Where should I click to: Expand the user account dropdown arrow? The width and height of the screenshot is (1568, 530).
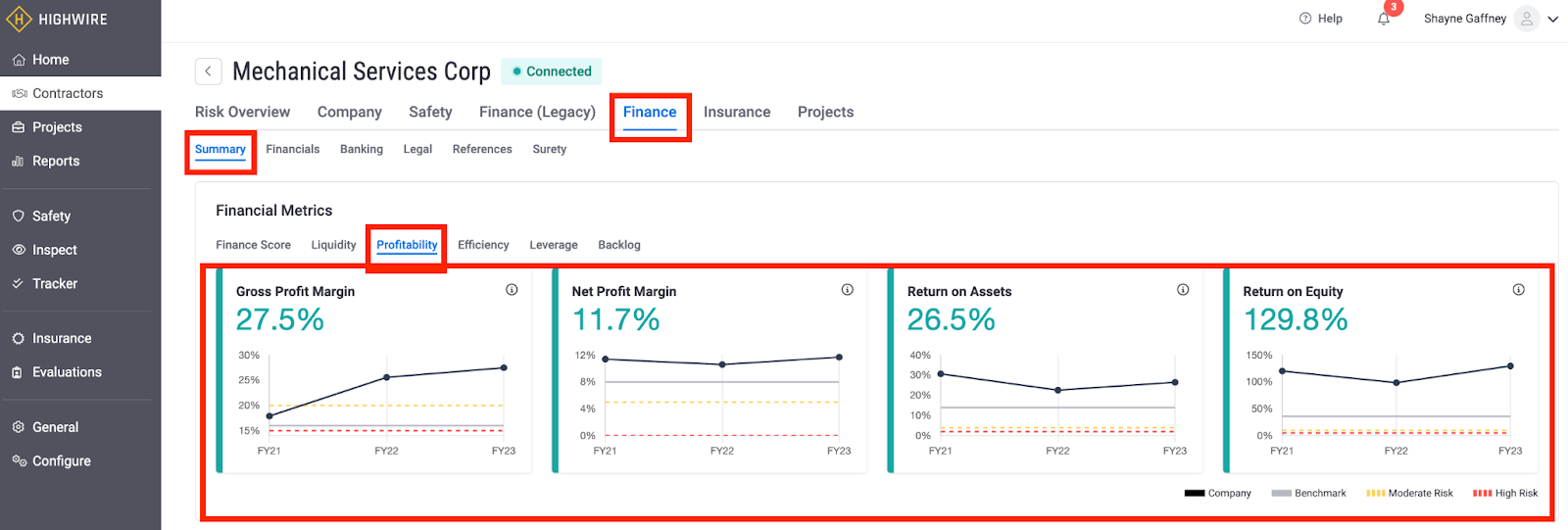pos(1552,20)
